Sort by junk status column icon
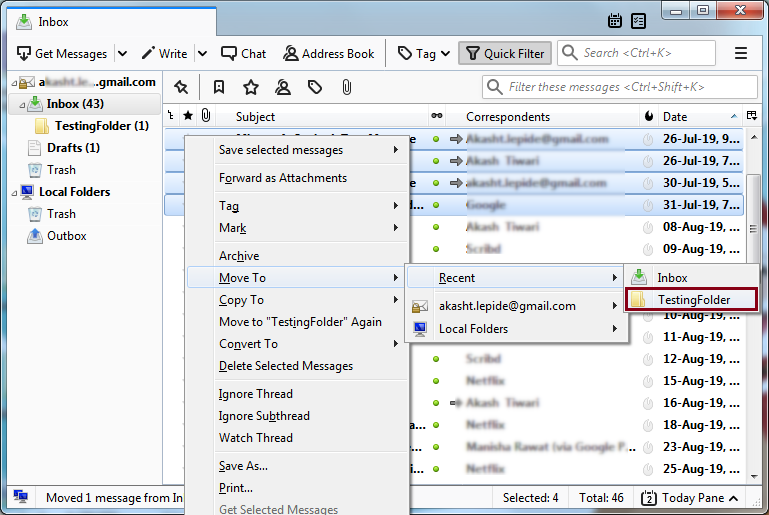 pyautogui.click(x=649, y=116)
